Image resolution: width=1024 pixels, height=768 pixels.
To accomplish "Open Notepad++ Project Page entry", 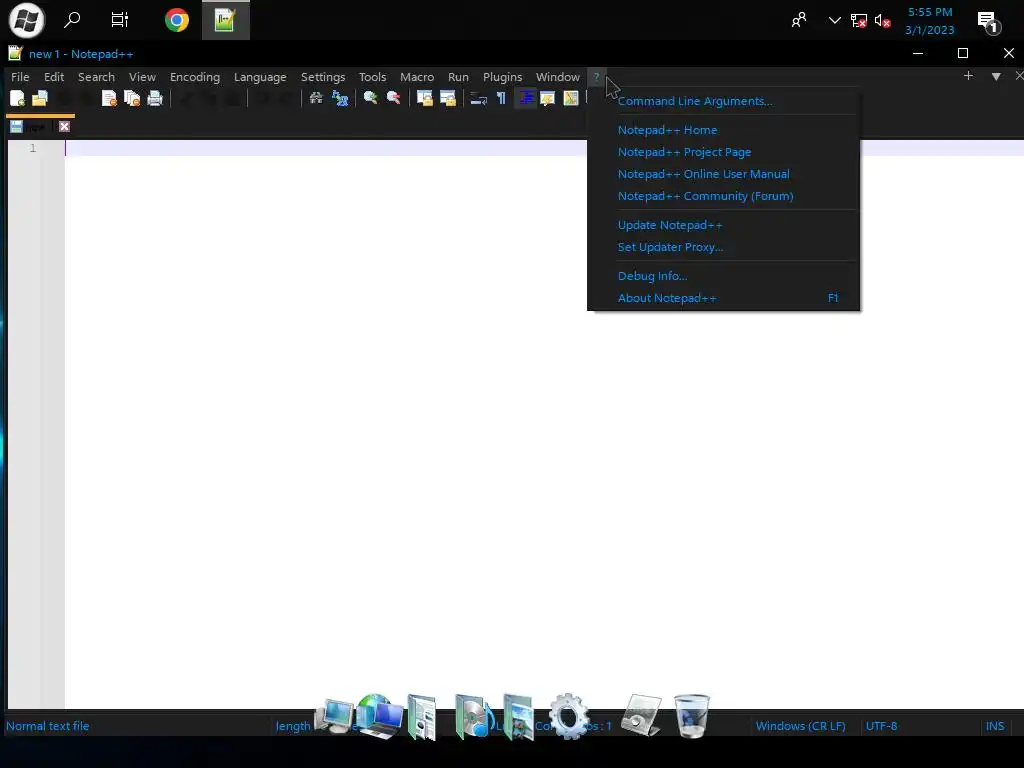I will [x=723, y=152].
